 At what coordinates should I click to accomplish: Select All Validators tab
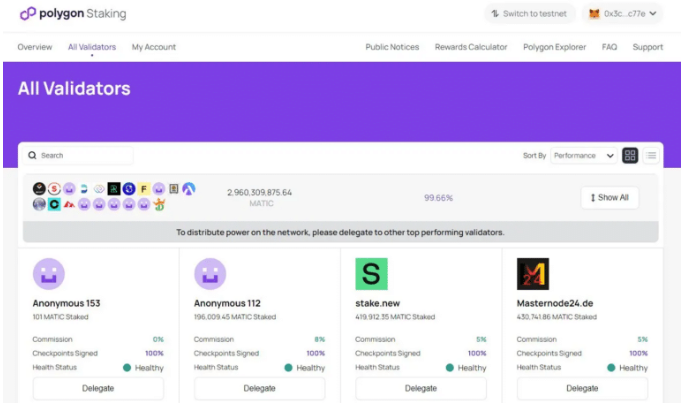click(x=92, y=47)
